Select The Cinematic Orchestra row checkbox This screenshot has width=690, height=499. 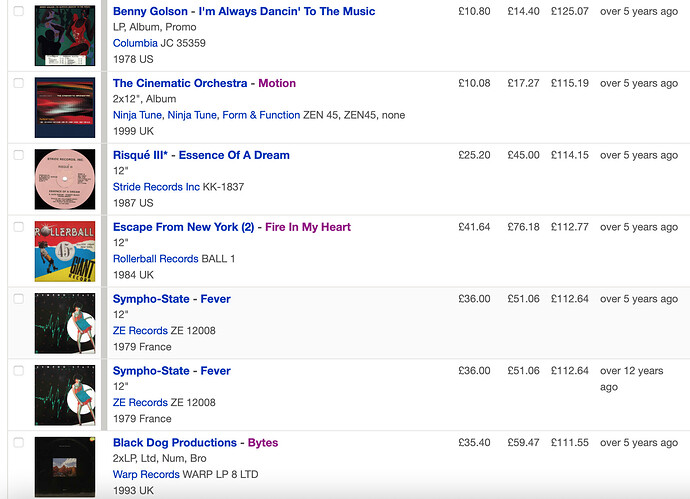[x=18, y=83]
